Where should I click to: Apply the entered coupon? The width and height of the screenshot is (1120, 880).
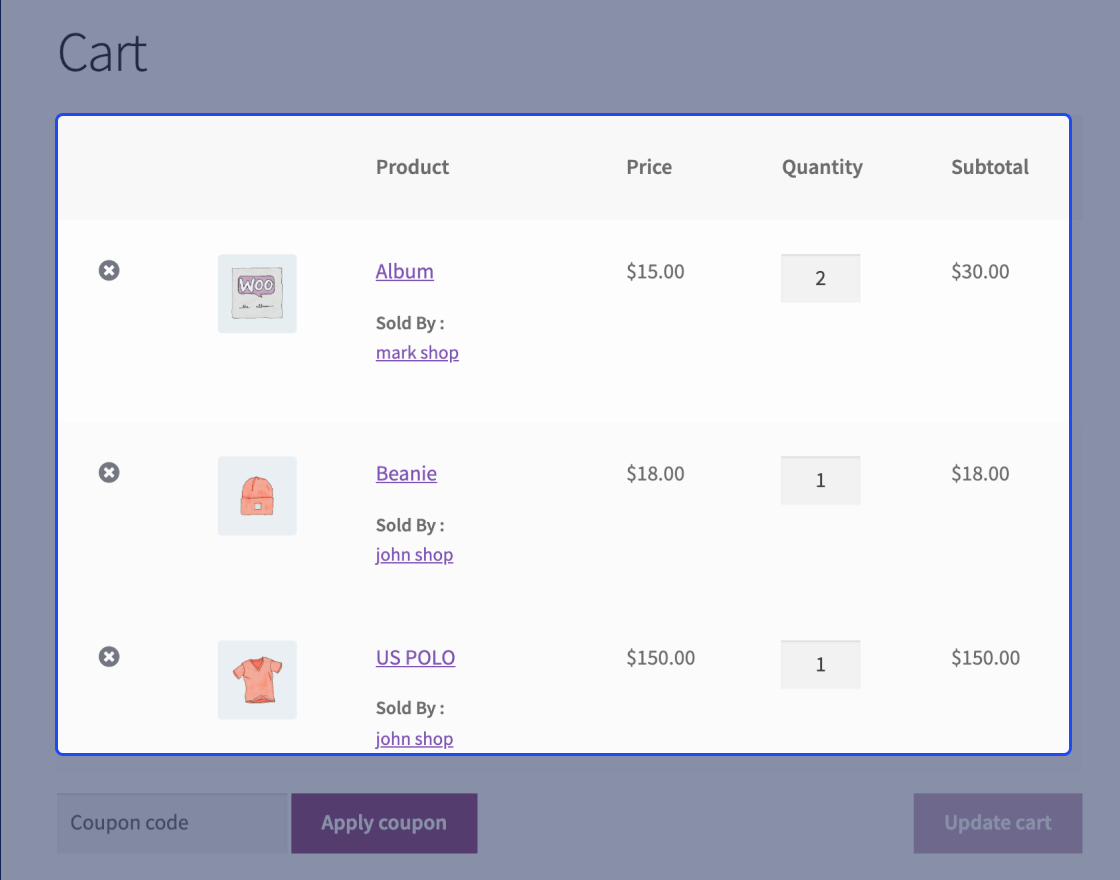point(383,822)
